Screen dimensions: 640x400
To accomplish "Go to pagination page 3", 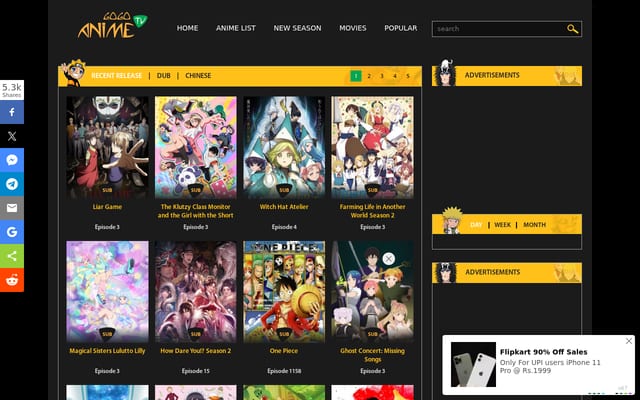I will 382,76.
